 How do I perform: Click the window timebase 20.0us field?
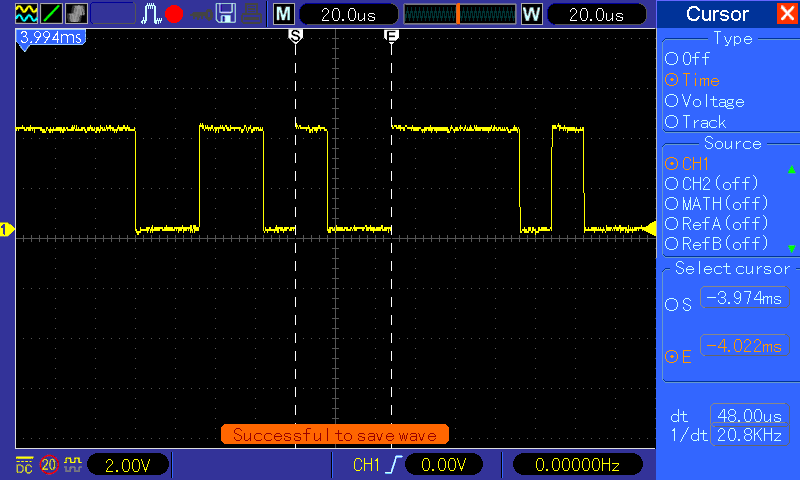pyautogui.click(x=596, y=14)
